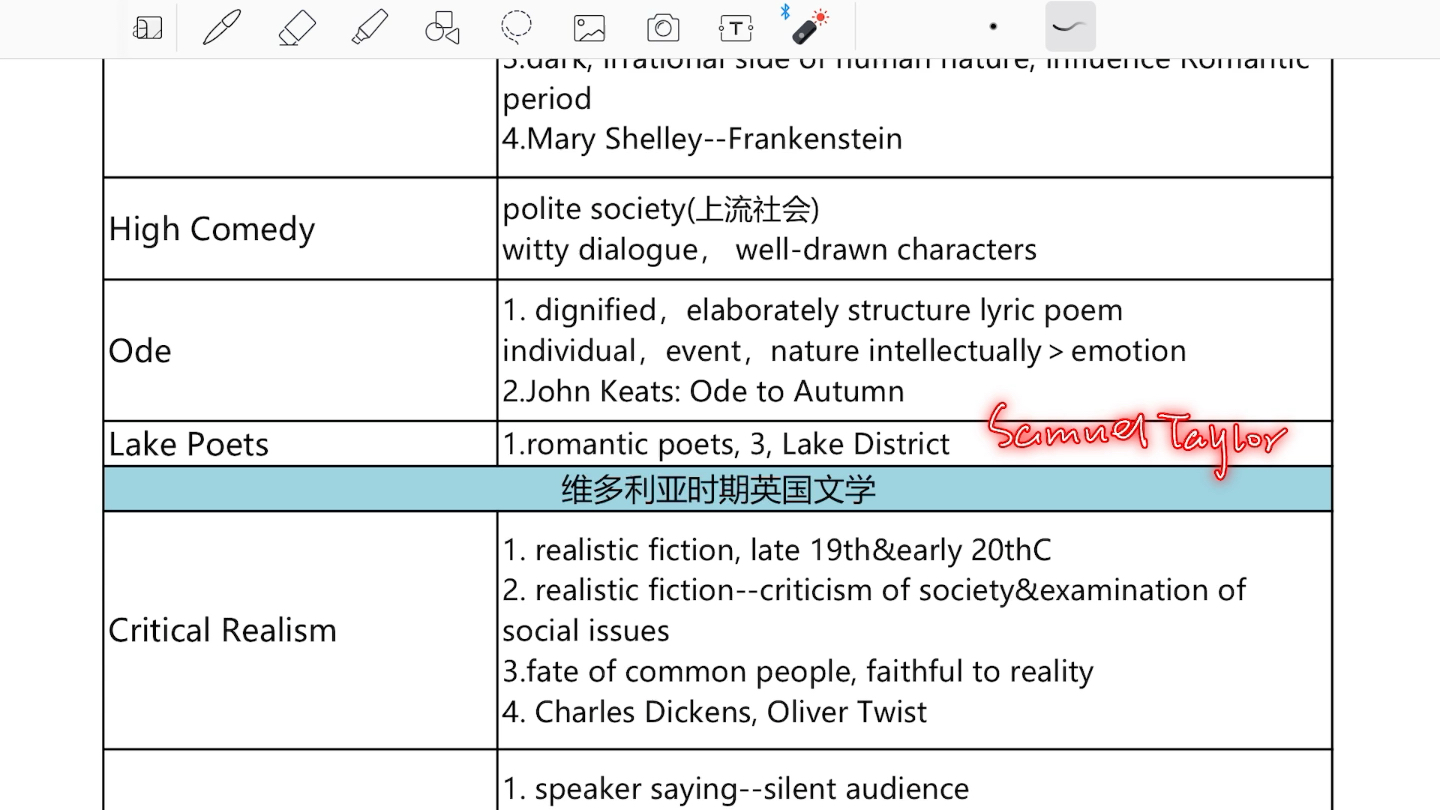
Task: Select the Eraser tool
Action: click(x=297, y=28)
